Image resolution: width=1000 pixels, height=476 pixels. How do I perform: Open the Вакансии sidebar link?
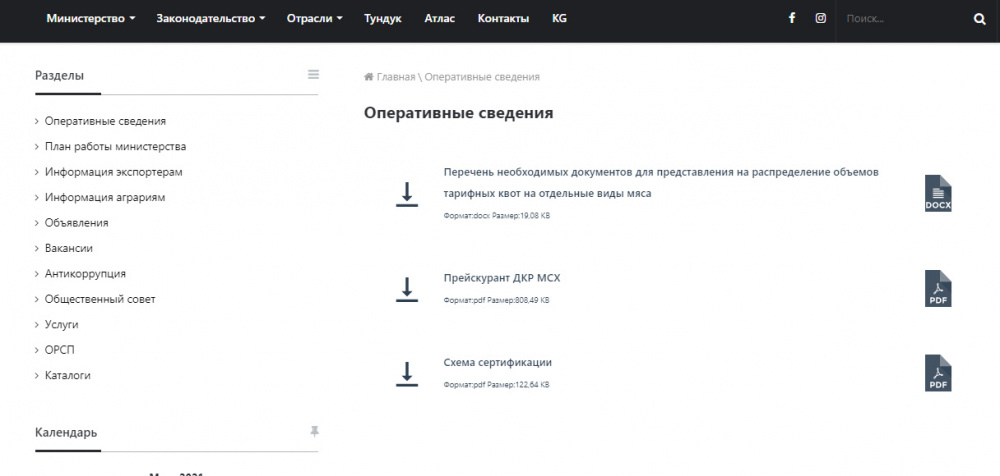tap(69, 248)
